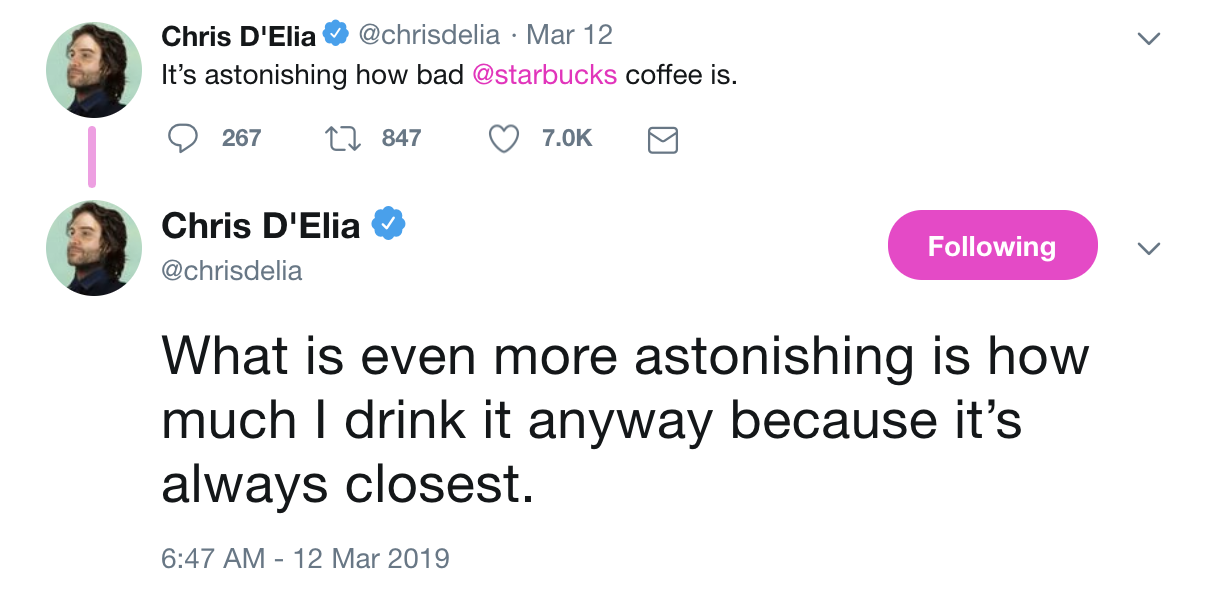Share the tweet via Direct Message

point(663,140)
